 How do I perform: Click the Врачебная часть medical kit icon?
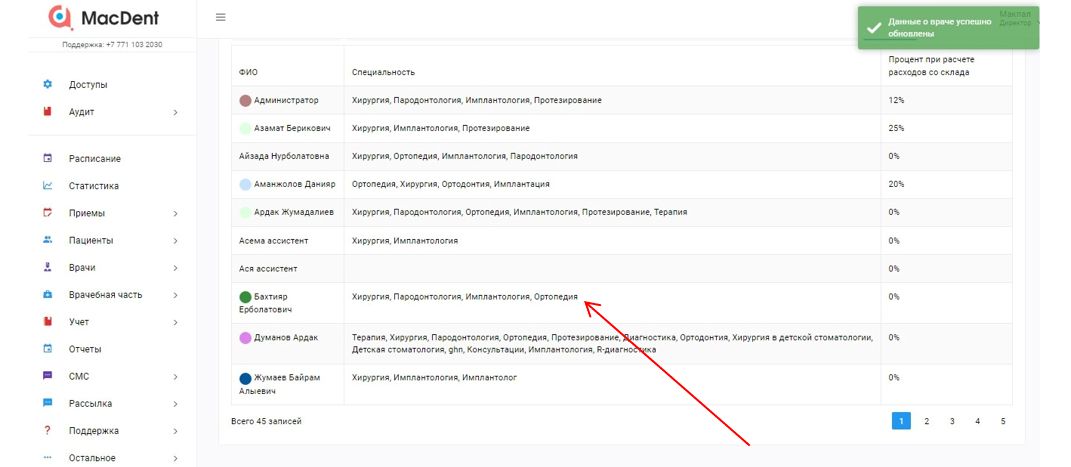[47, 295]
